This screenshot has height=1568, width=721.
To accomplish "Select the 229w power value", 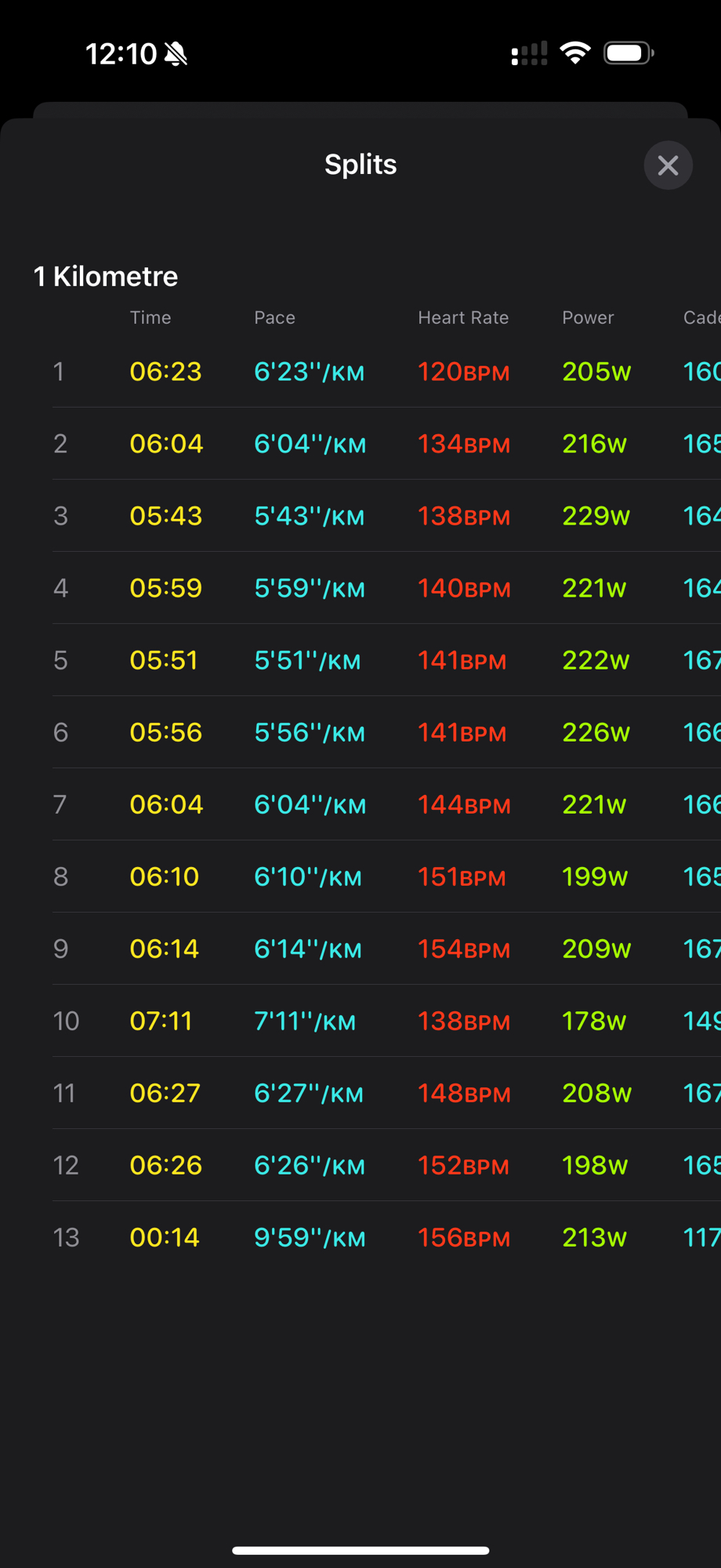I will click(x=596, y=516).
